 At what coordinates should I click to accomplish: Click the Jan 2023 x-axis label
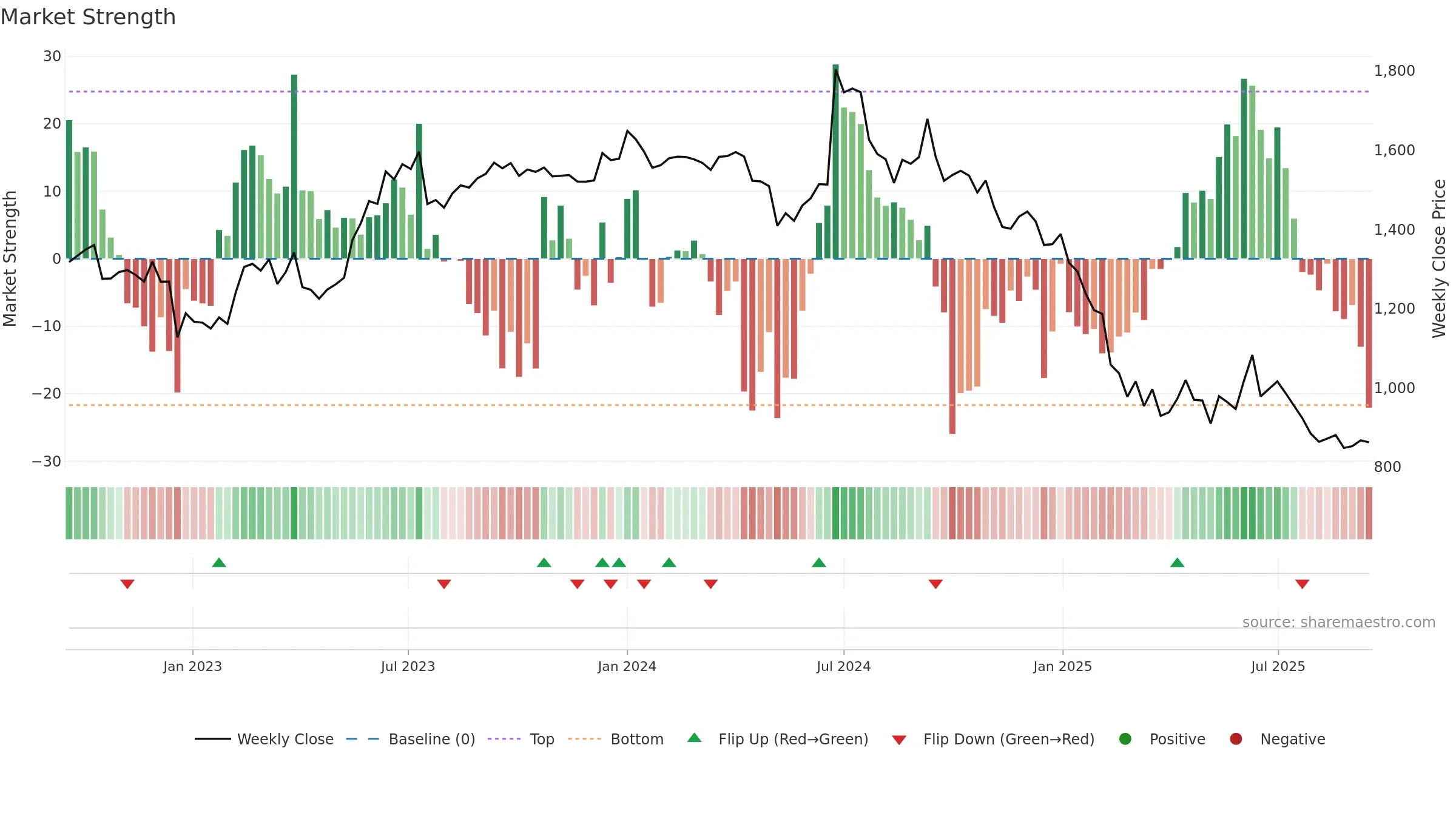[192, 666]
